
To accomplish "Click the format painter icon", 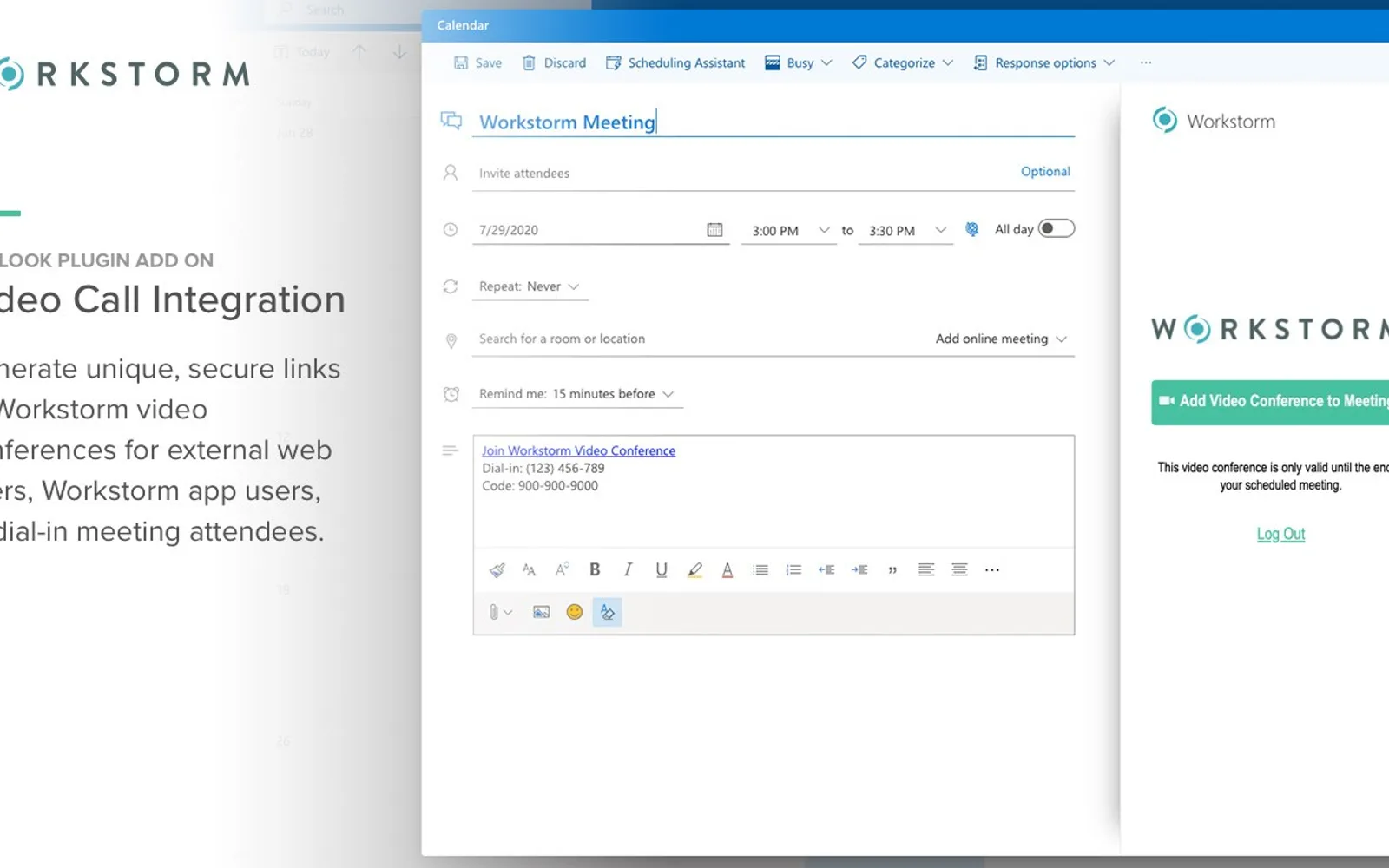I will [497, 570].
